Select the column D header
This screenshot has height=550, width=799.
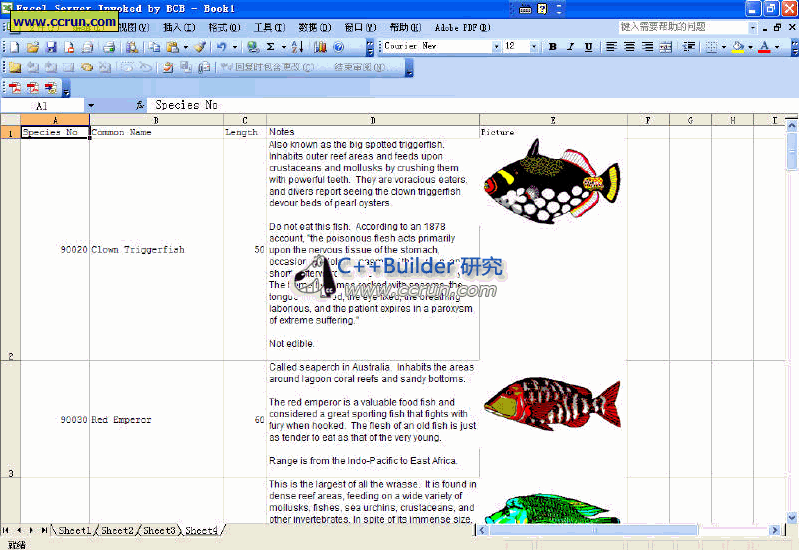372,120
